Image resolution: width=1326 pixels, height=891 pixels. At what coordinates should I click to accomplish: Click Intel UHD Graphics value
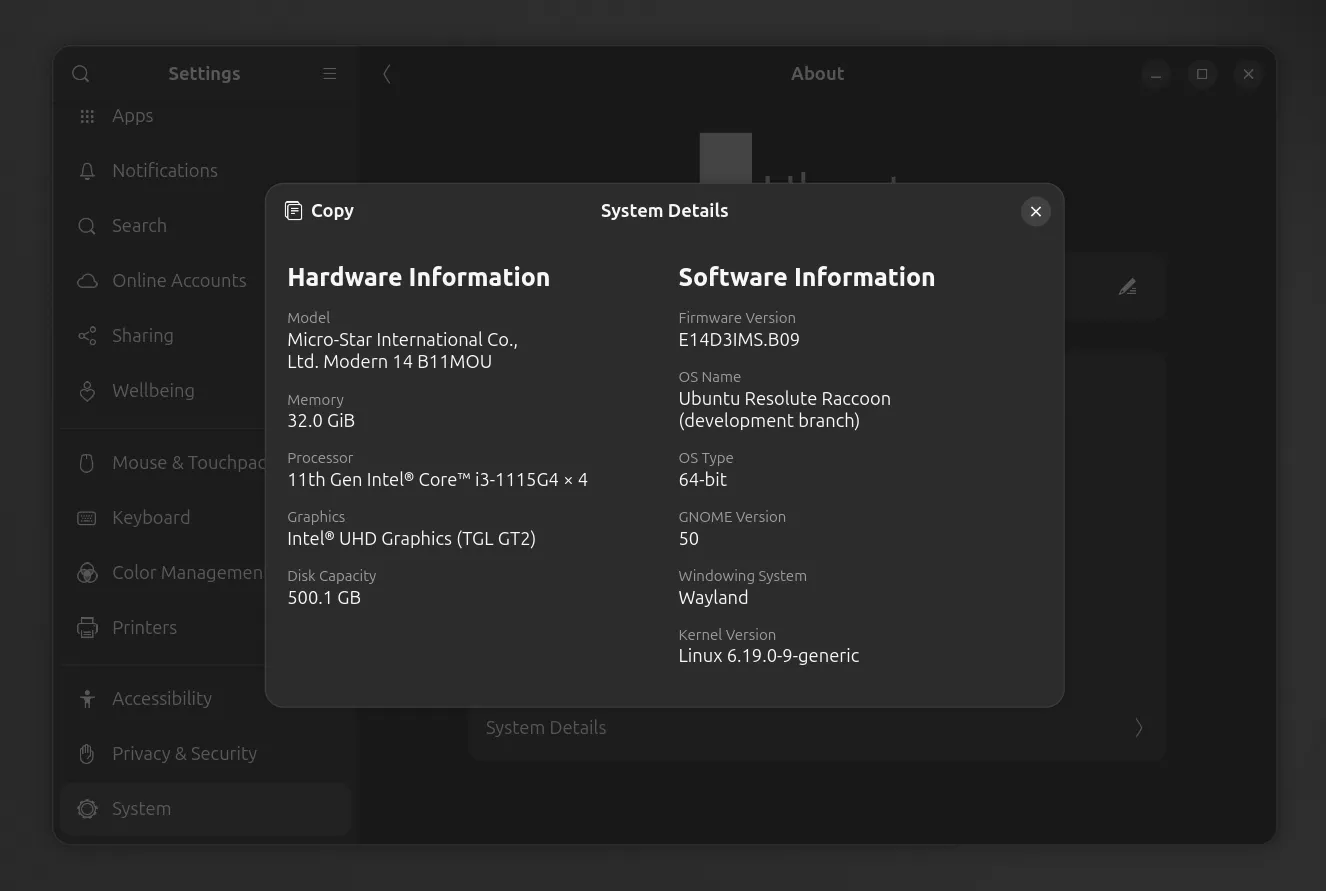click(x=411, y=539)
